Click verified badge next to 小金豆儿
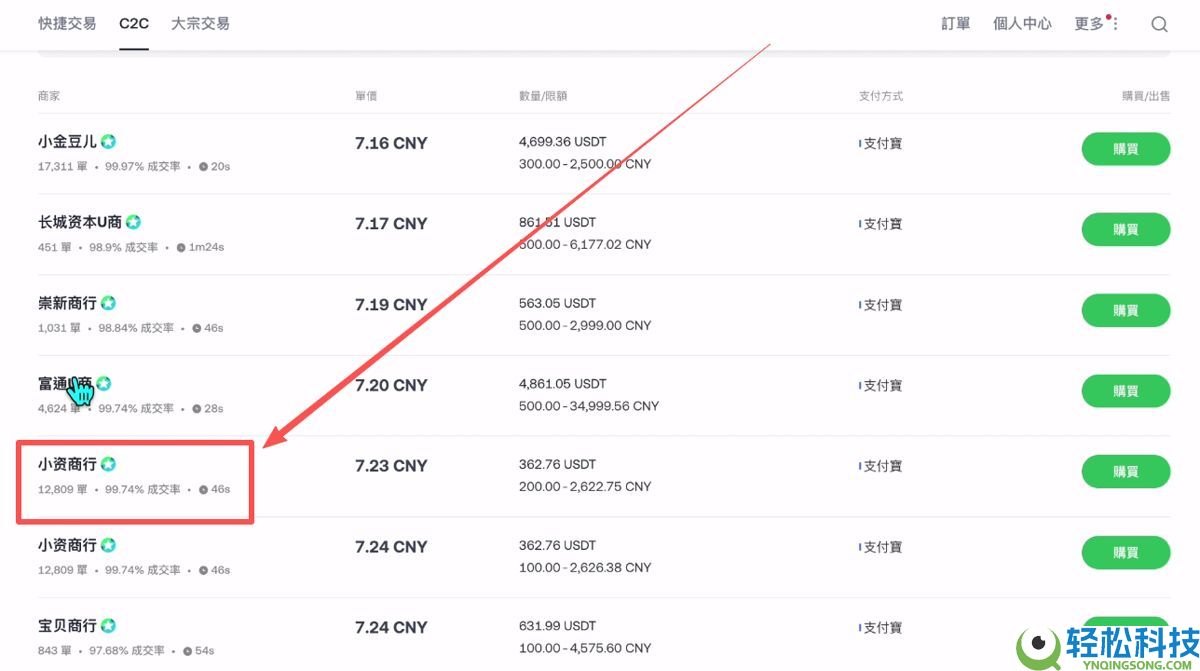The height and width of the screenshot is (671, 1200). (x=108, y=142)
